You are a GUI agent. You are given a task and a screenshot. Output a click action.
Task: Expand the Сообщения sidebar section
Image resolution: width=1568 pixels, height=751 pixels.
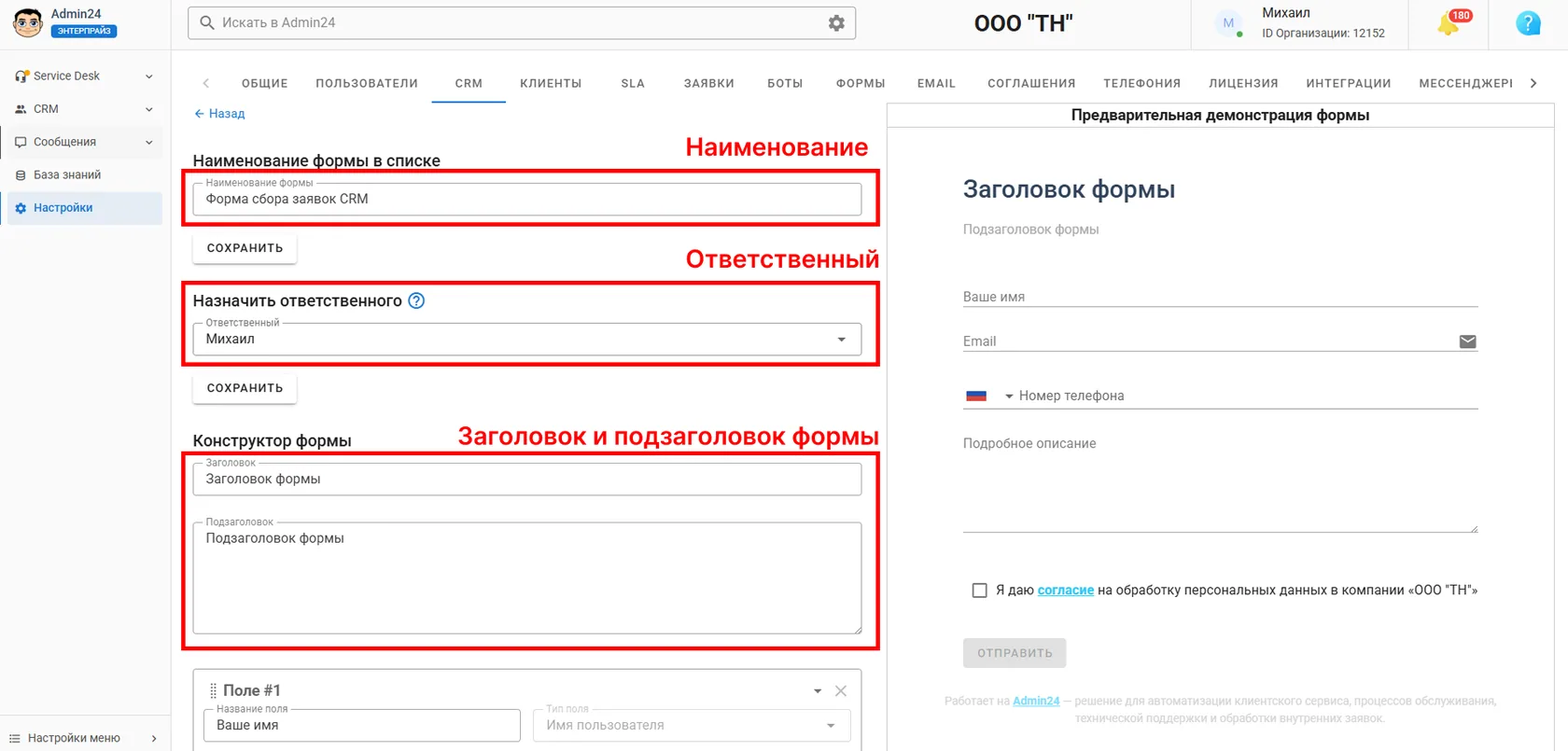click(84, 142)
